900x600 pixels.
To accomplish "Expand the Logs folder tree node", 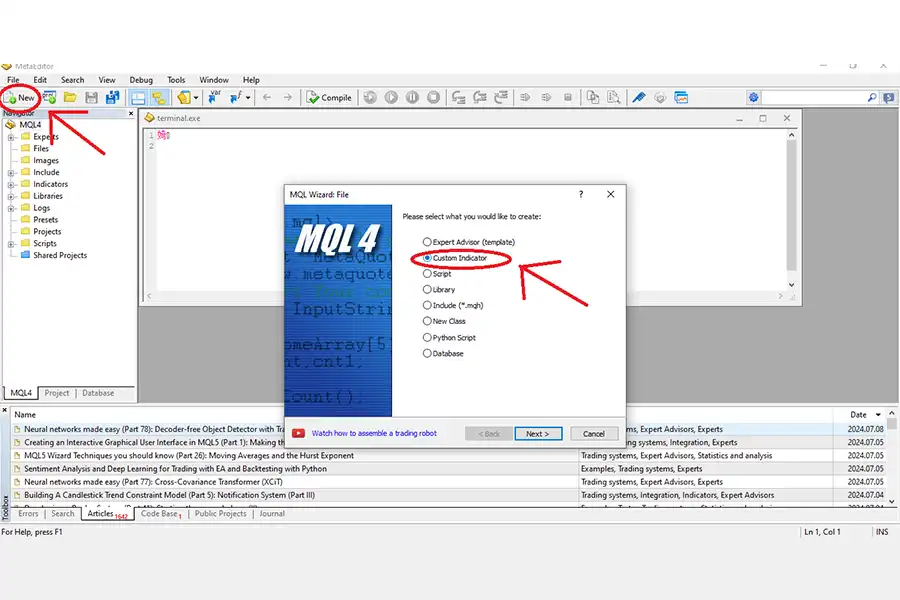I will (11, 208).
